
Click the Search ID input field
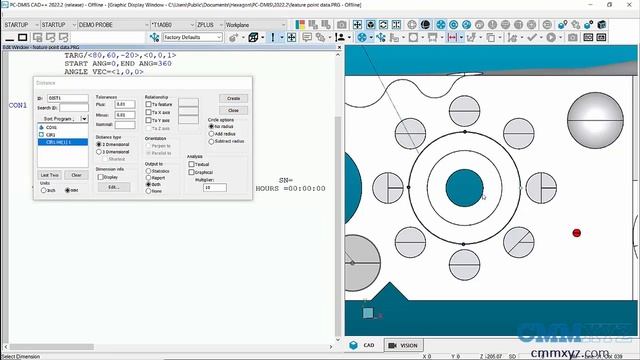pyautogui.click(x=74, y=108)
